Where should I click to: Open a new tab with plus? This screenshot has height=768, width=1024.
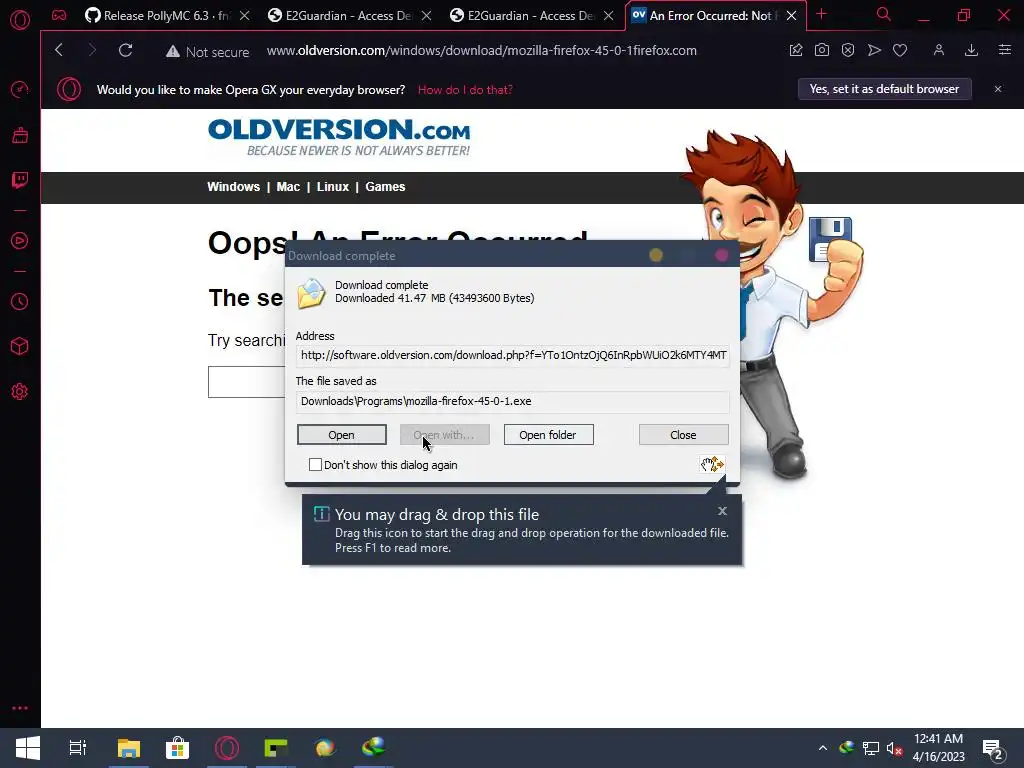coord(822,14)
